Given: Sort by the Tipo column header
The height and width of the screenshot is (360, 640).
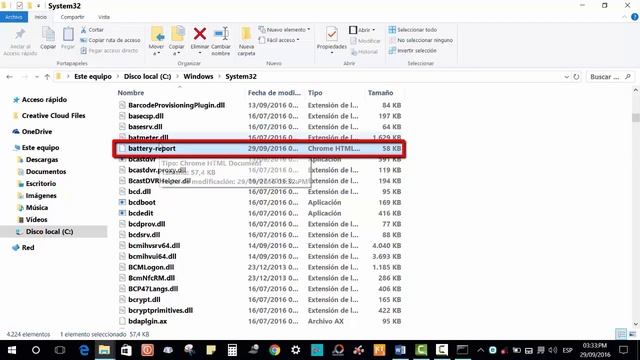Looking at the screenshot, I should pyautogui.click(x=315, y=93).
